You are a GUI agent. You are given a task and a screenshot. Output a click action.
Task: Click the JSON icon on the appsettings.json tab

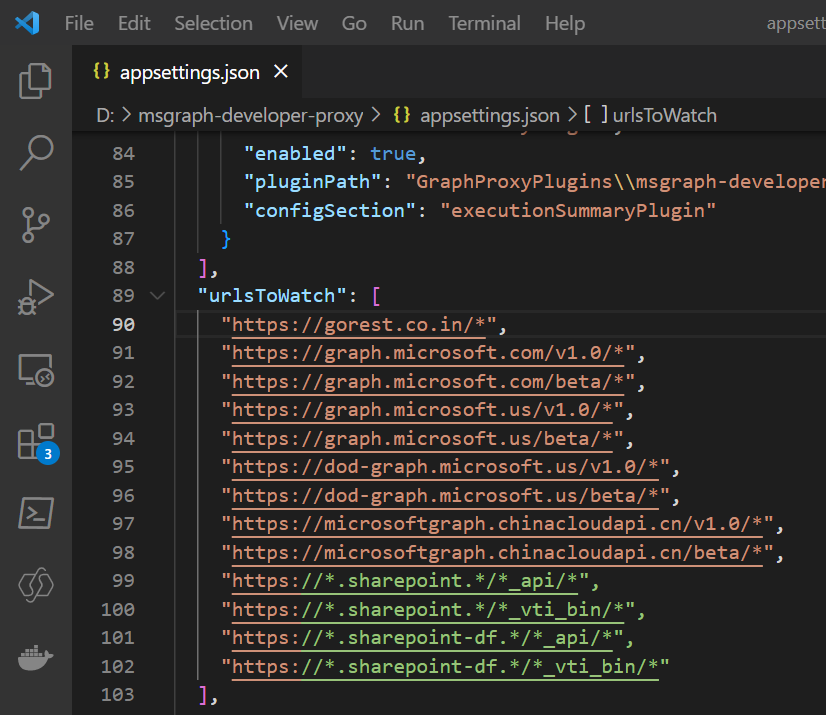[100, 71]
